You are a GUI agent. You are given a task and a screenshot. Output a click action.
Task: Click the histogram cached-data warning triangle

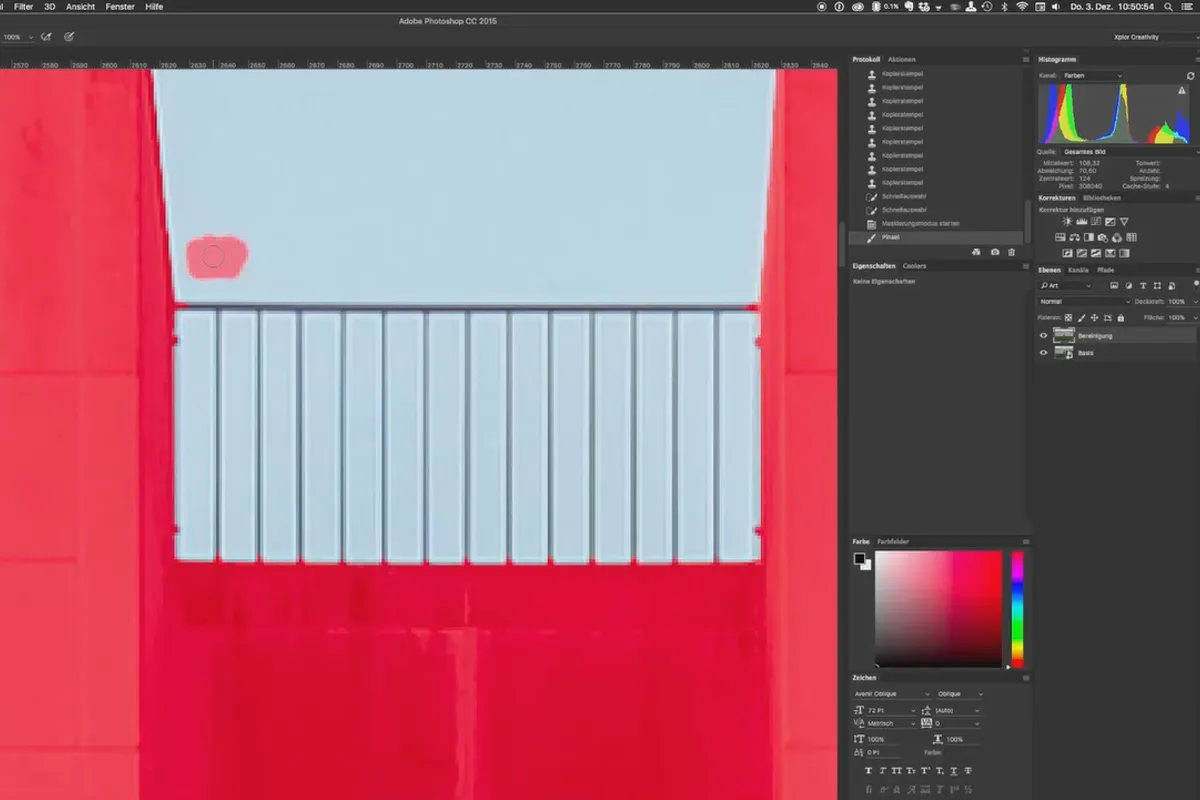(1181, 90)
